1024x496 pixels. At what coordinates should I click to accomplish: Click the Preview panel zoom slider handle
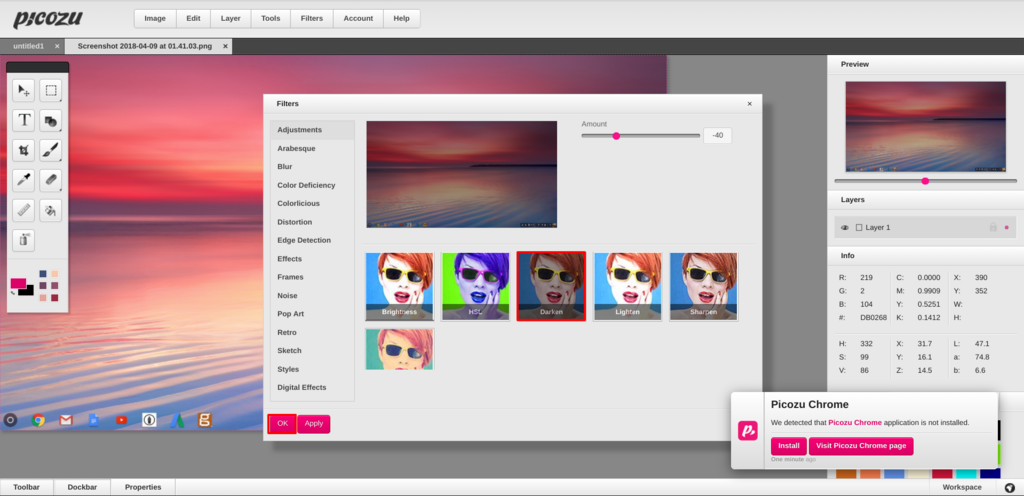(x=925, y=181)
